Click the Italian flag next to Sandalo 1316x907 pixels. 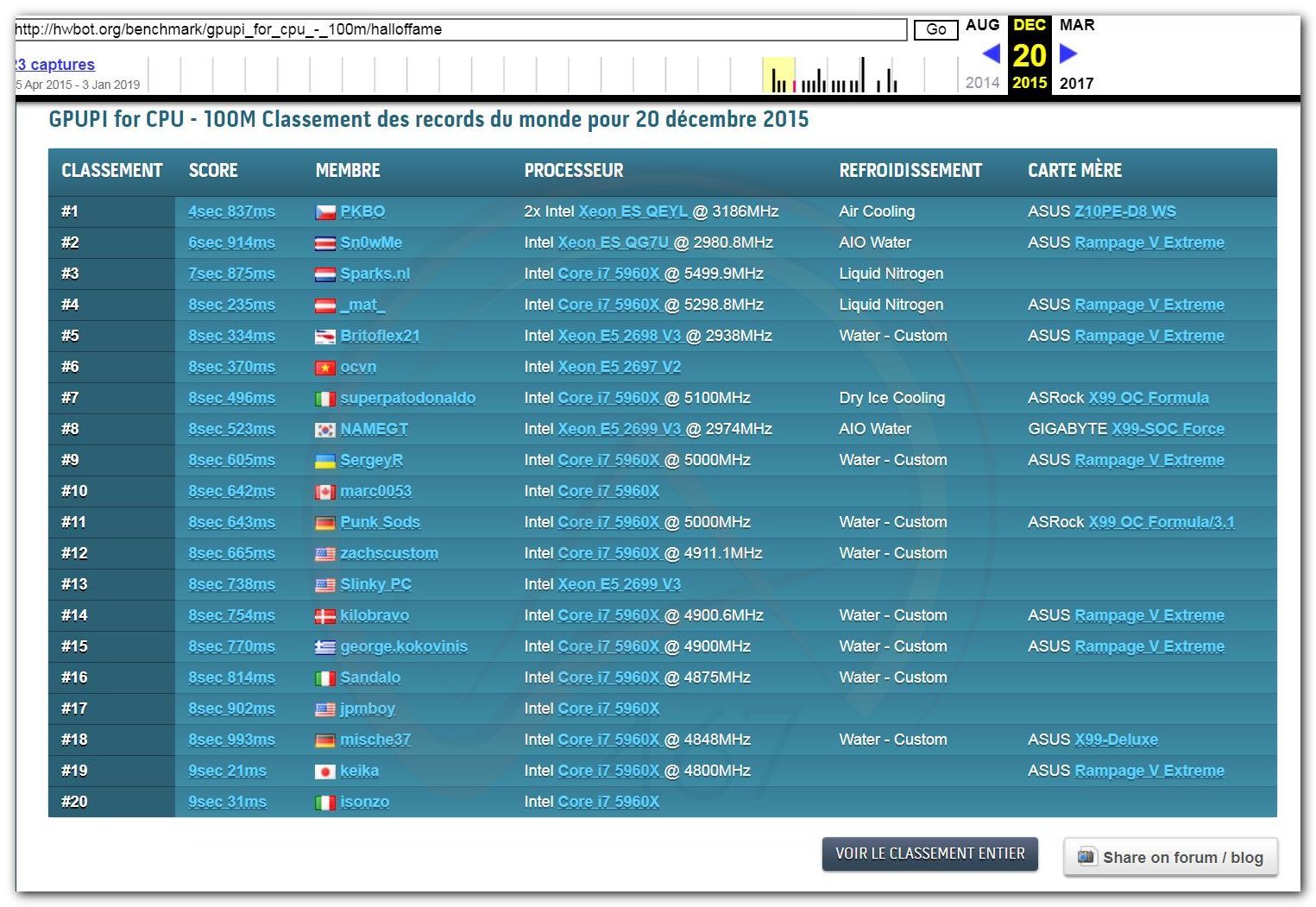coord(324,678)
